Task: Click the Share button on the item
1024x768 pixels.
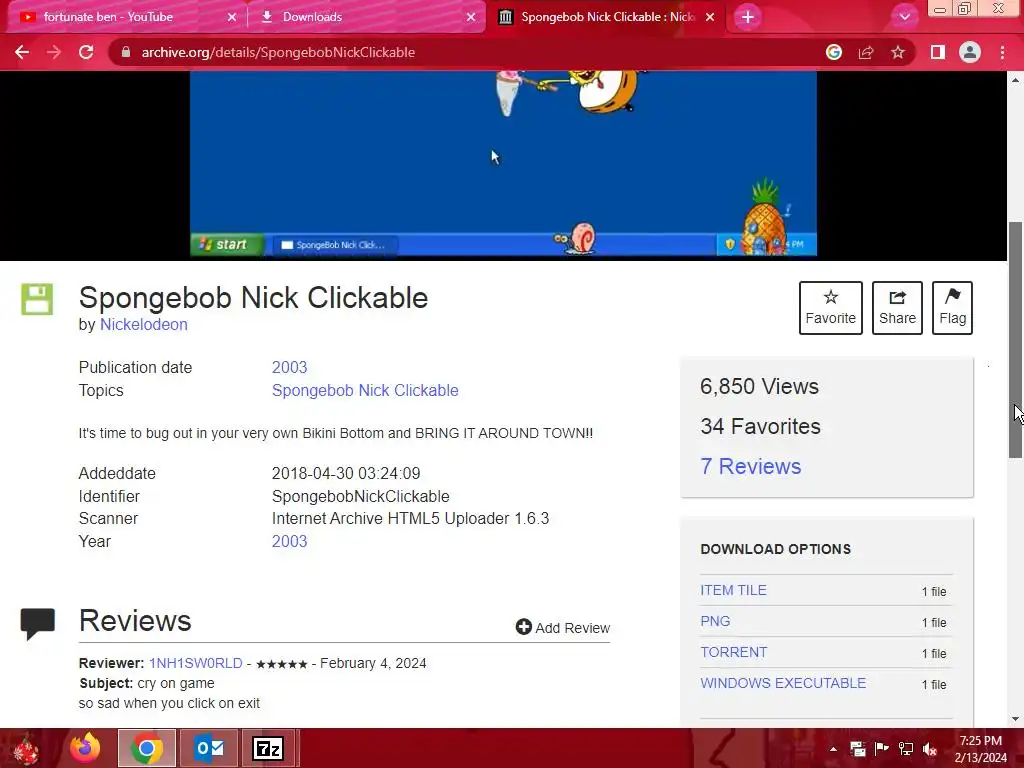Action: tap(897, 308)
